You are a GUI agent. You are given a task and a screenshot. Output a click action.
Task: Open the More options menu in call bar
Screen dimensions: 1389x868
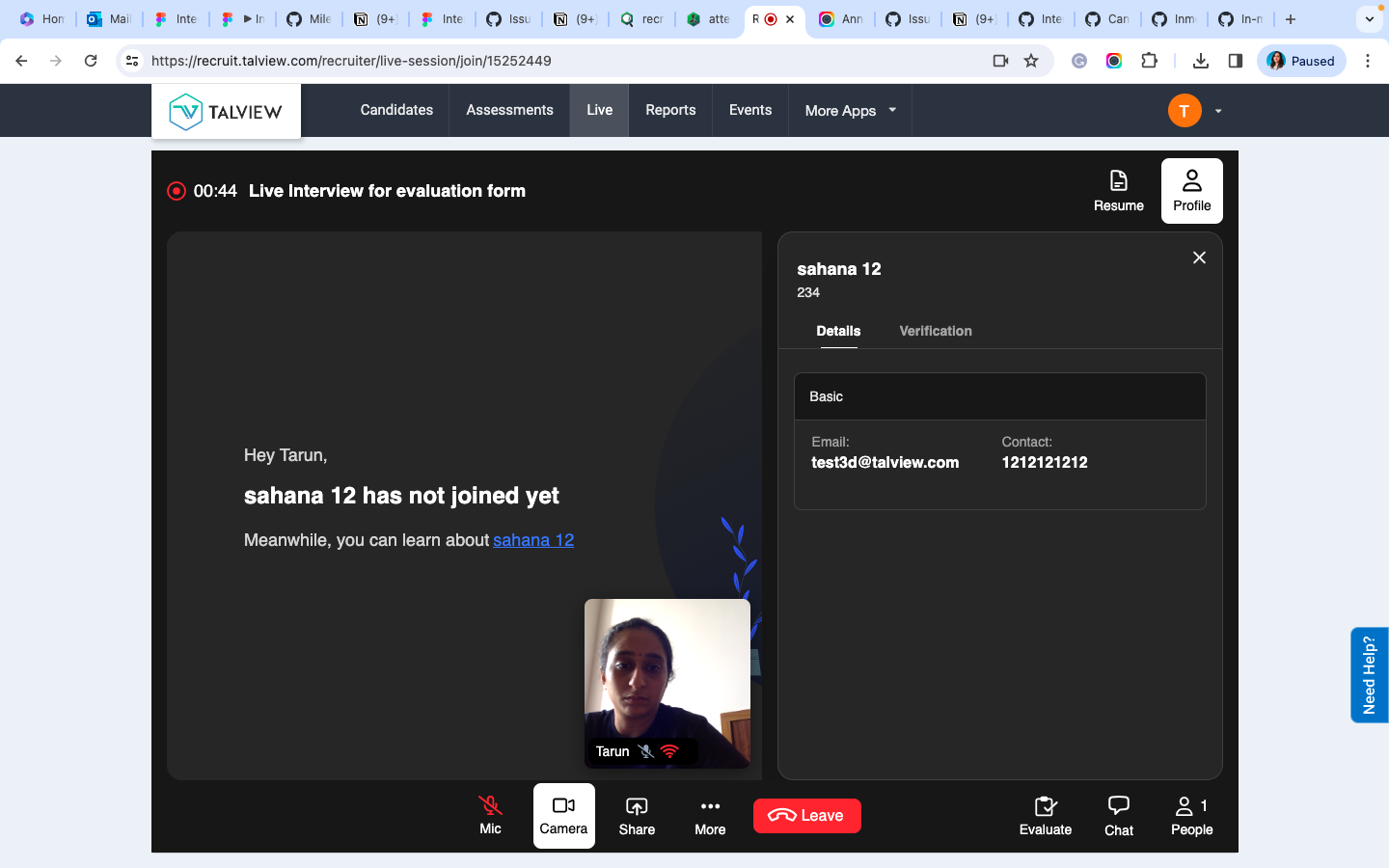710,816
